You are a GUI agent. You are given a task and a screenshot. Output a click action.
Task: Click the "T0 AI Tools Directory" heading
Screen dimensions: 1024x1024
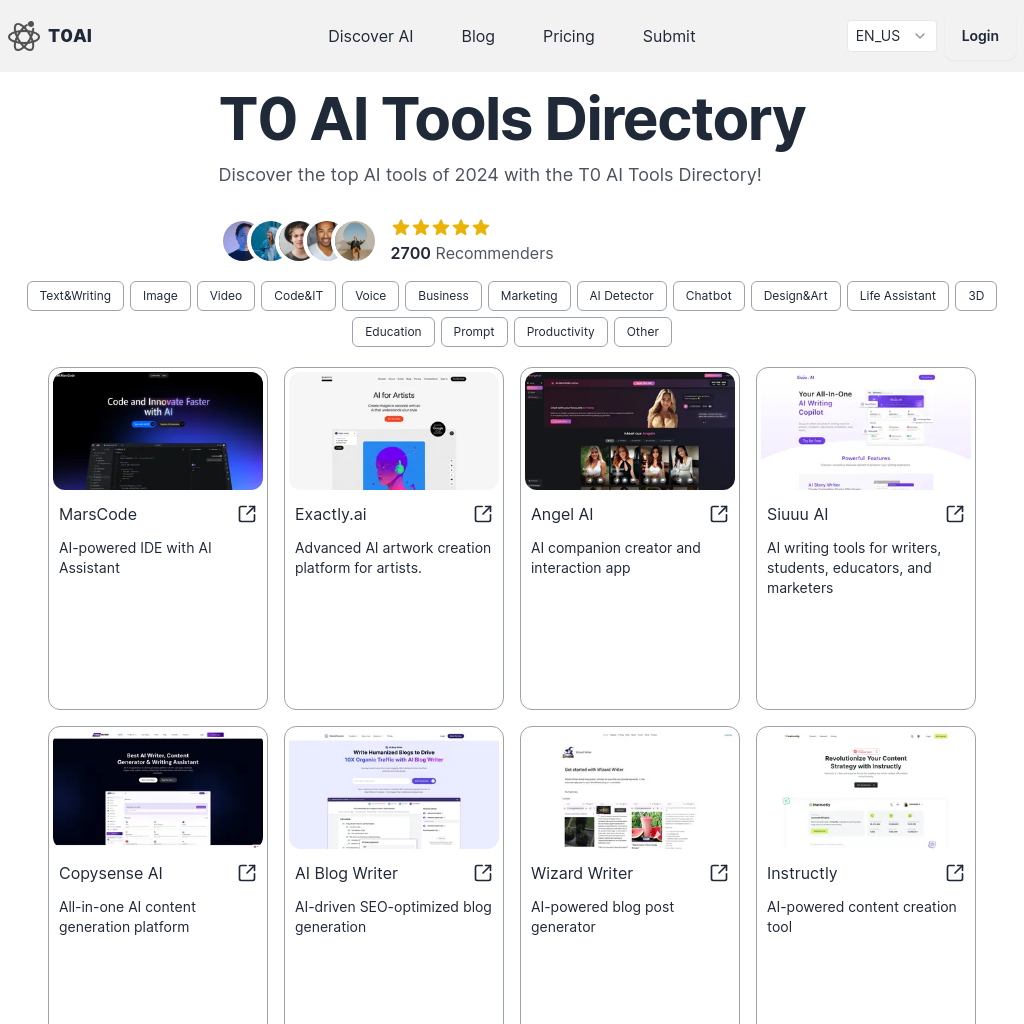(x=512, y=119)
